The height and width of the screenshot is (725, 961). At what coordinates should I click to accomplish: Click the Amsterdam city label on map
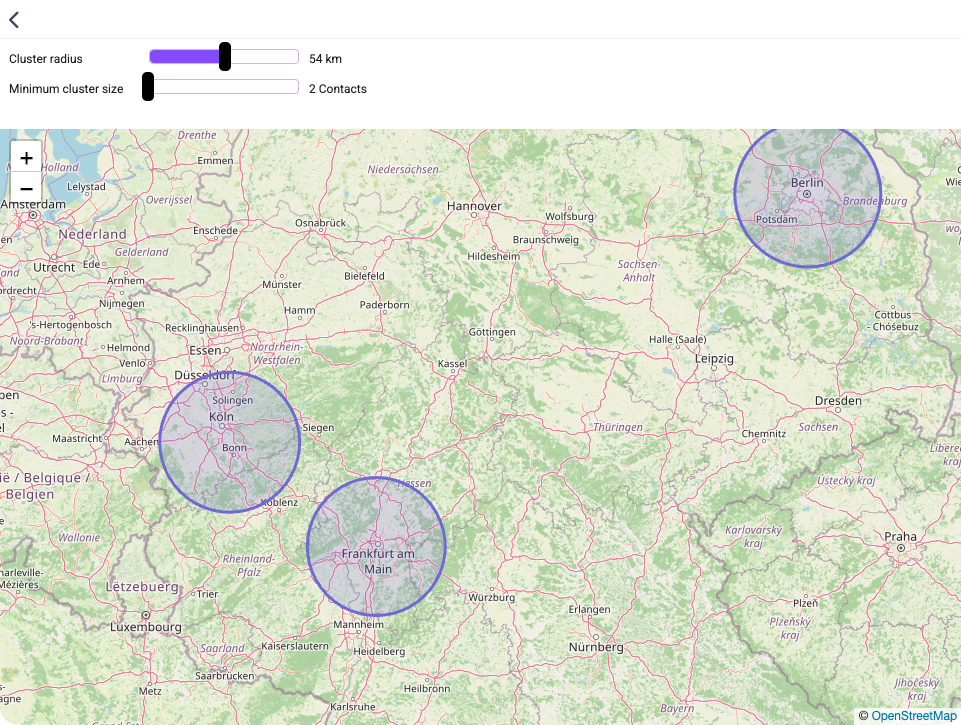pos(33,204)
